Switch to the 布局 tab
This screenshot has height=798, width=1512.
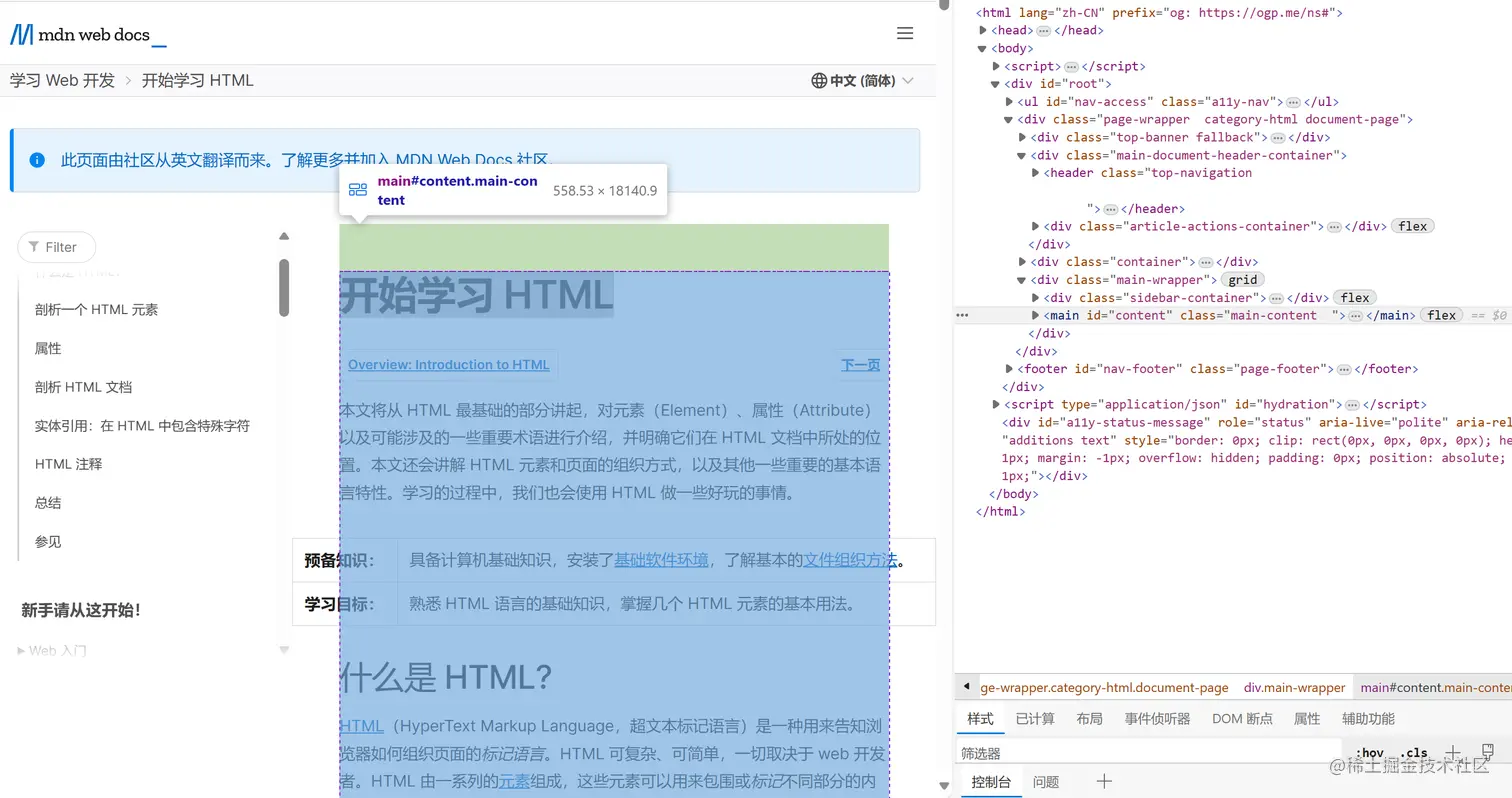coord(1089,719)
